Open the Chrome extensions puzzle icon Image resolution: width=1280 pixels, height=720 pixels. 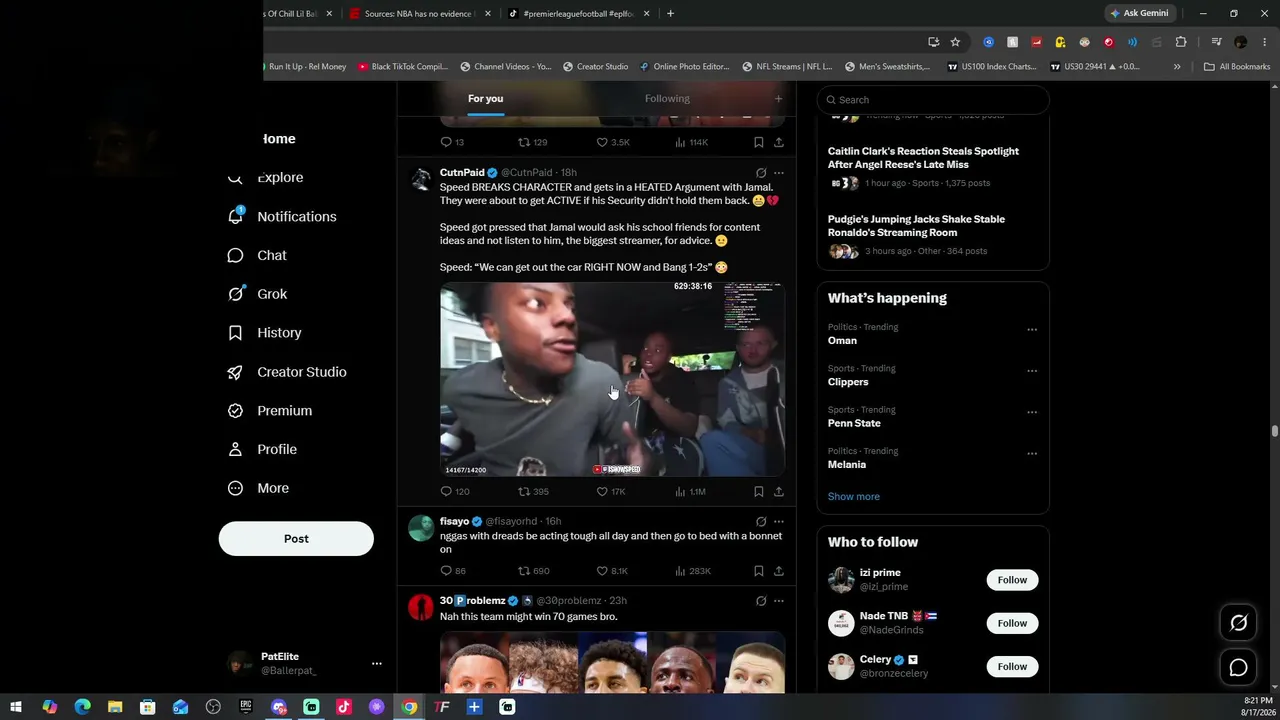pos(1181,42)
